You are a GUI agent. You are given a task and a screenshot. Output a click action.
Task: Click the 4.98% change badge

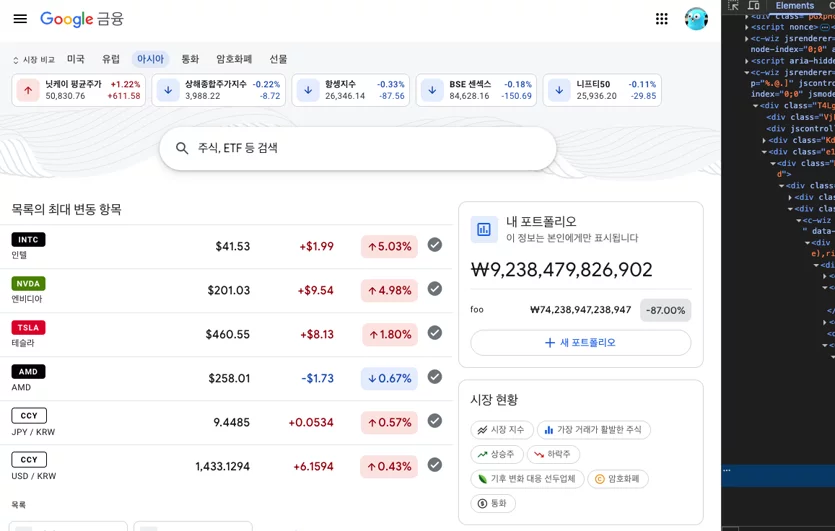(x=389, y=291)
